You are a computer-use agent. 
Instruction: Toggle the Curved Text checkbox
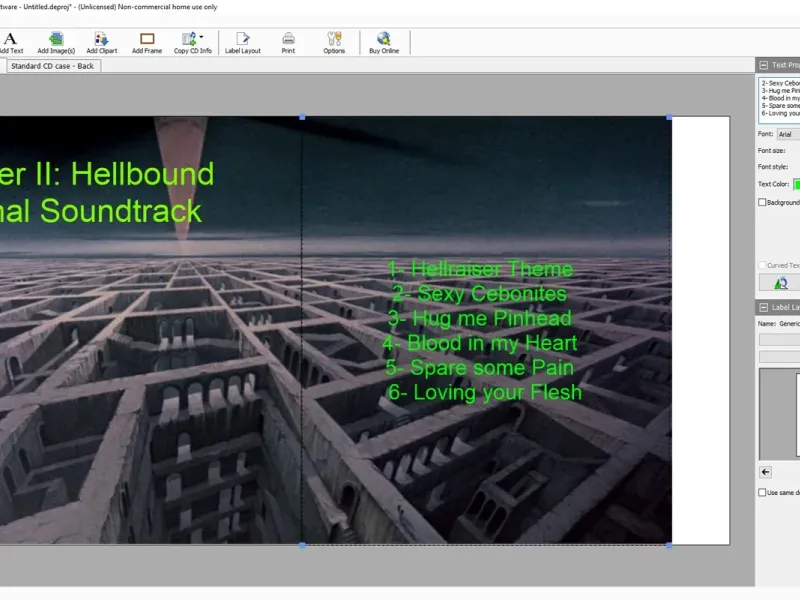coord(762,265)
